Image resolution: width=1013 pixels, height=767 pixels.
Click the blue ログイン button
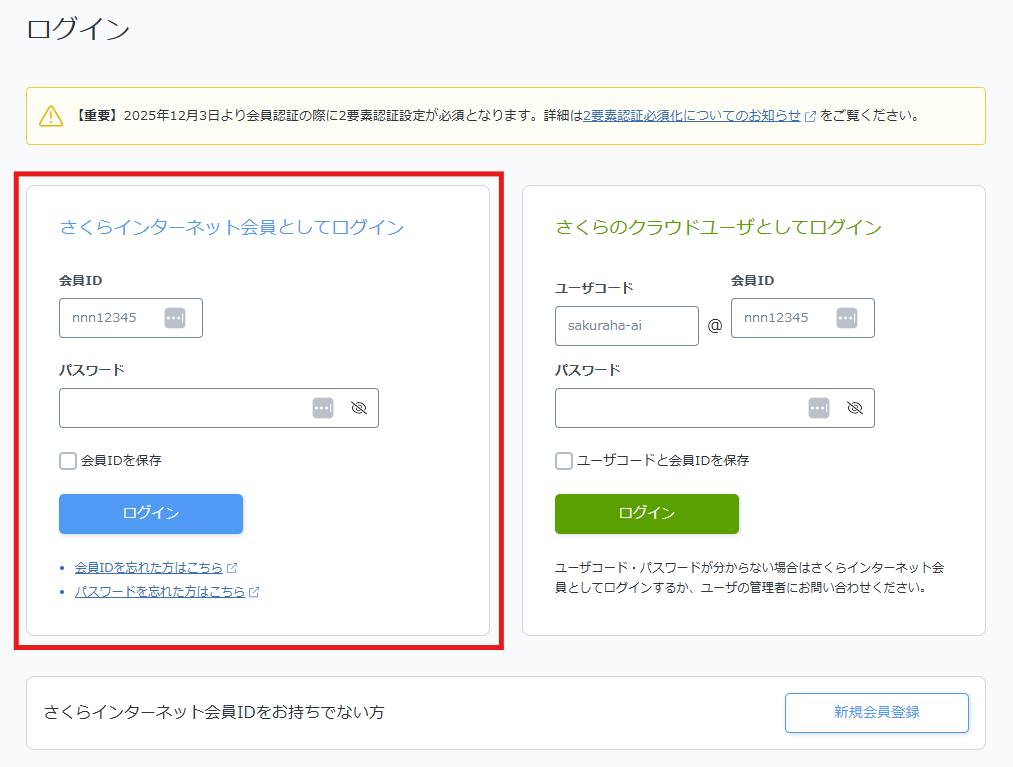click(x=151, y=514)
